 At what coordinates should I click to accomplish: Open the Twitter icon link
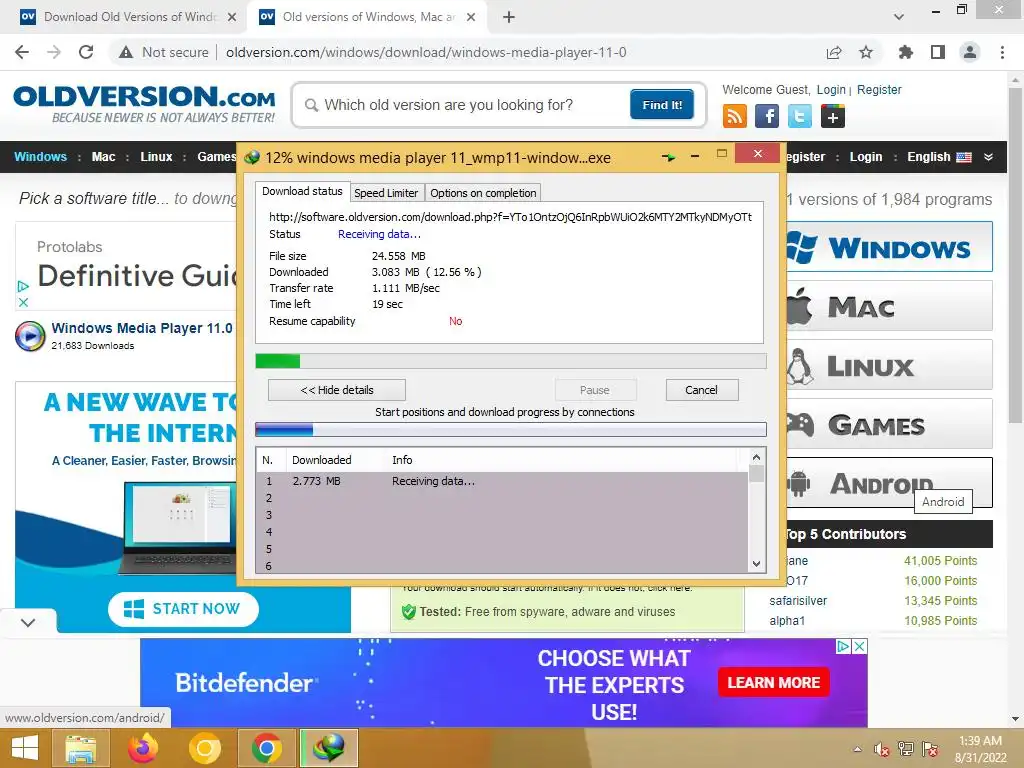(799, 117)
